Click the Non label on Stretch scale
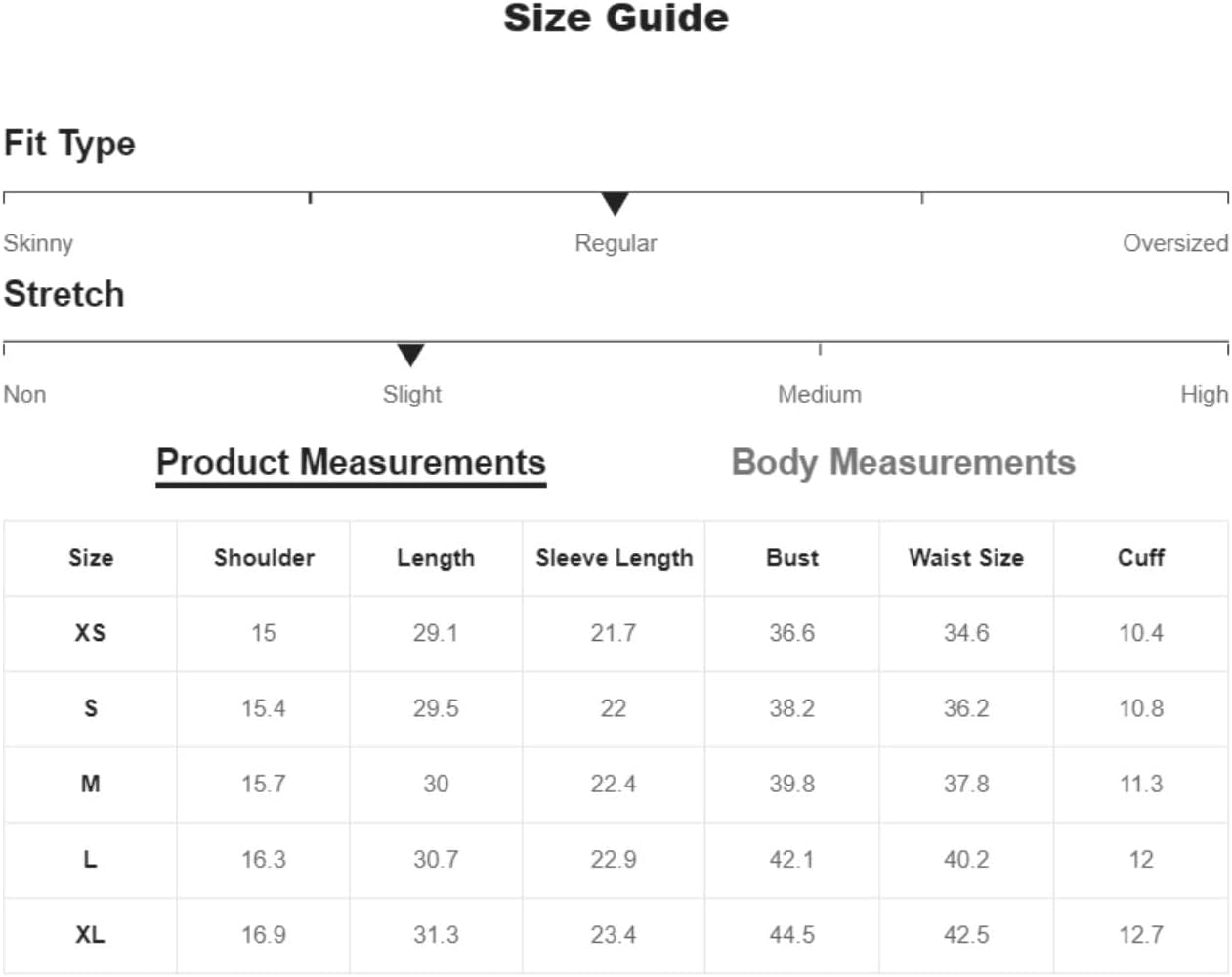The image size is (1232, 977). 24,394
